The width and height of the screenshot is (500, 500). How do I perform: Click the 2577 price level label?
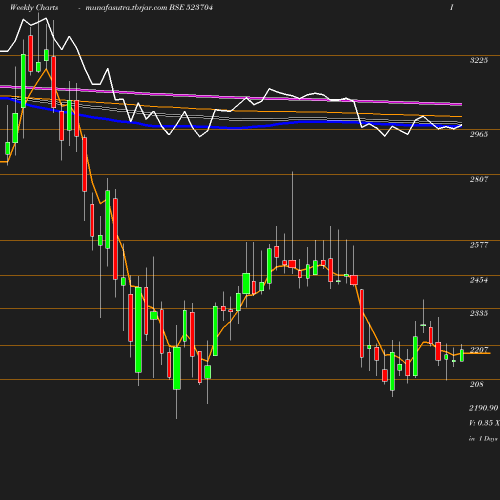click(479, 245)
